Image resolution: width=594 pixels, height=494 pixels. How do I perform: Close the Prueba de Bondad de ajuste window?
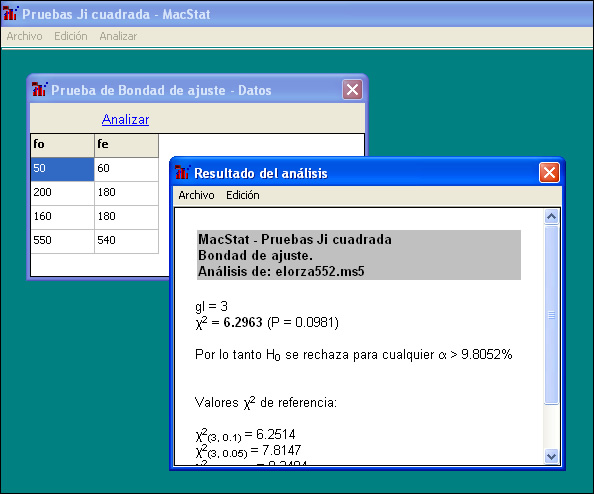pos(352,90)
